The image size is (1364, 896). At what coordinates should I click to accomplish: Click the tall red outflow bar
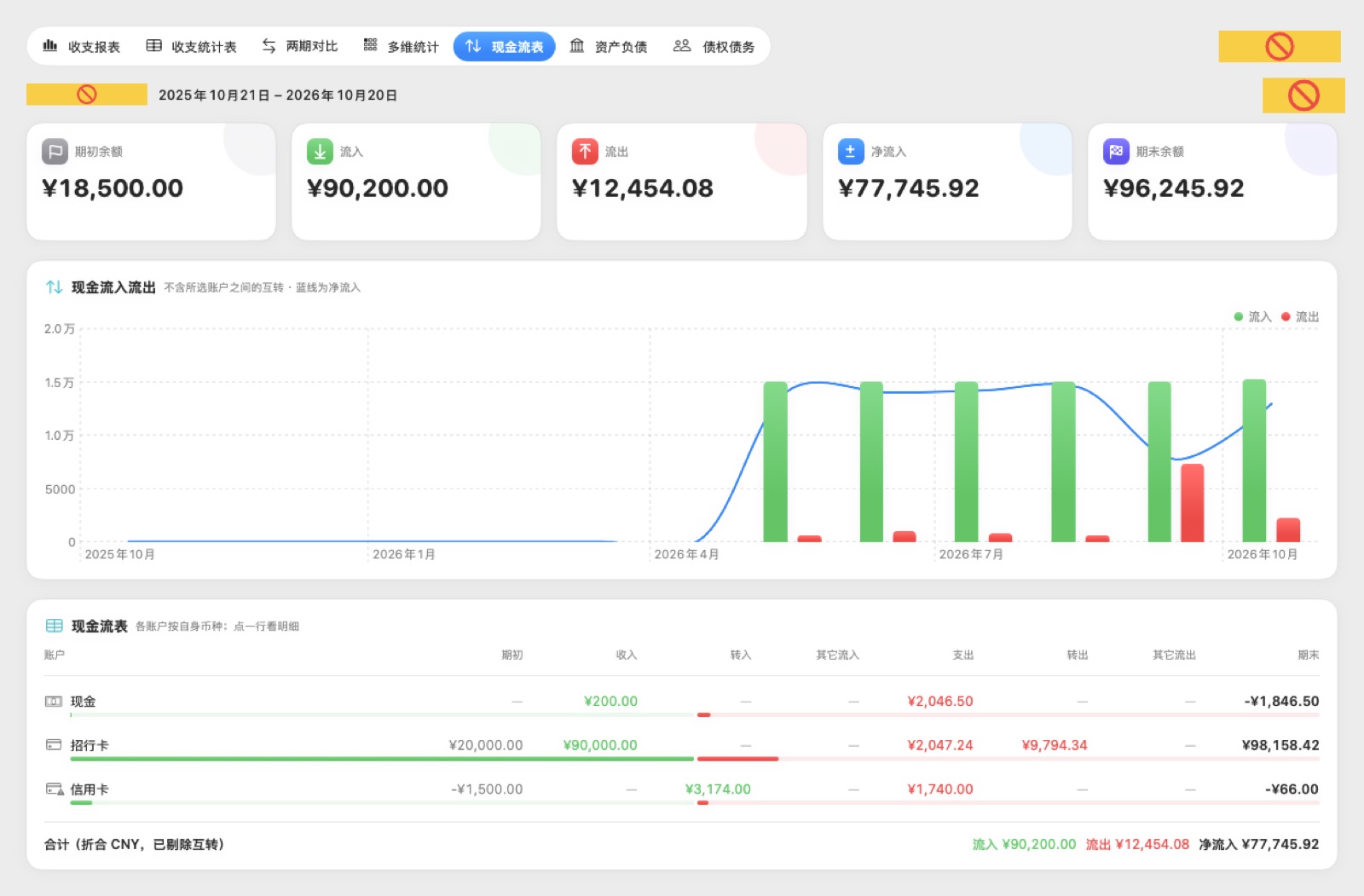click(x=1192, y=503)
